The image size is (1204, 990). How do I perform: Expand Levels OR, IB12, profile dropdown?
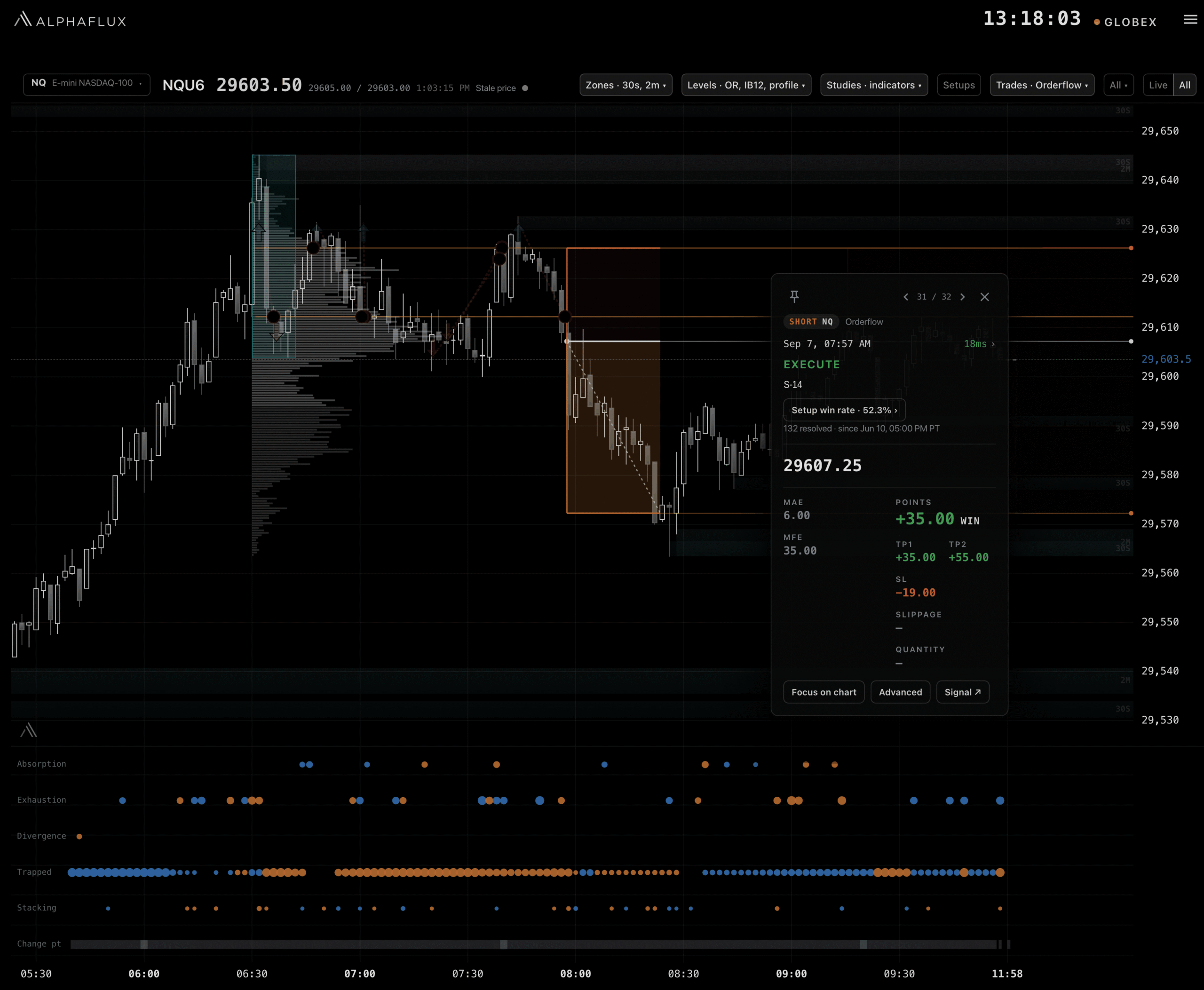pos(746,85)
